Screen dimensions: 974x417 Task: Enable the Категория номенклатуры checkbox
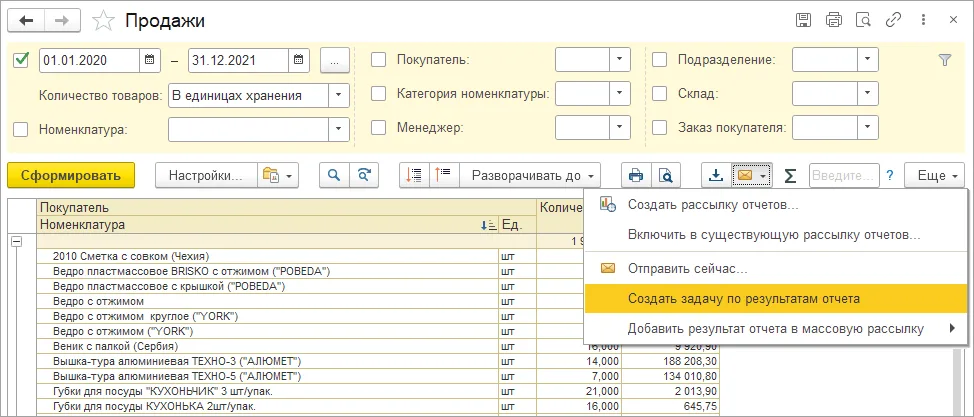pyautogui.click(x=378, y=94)
